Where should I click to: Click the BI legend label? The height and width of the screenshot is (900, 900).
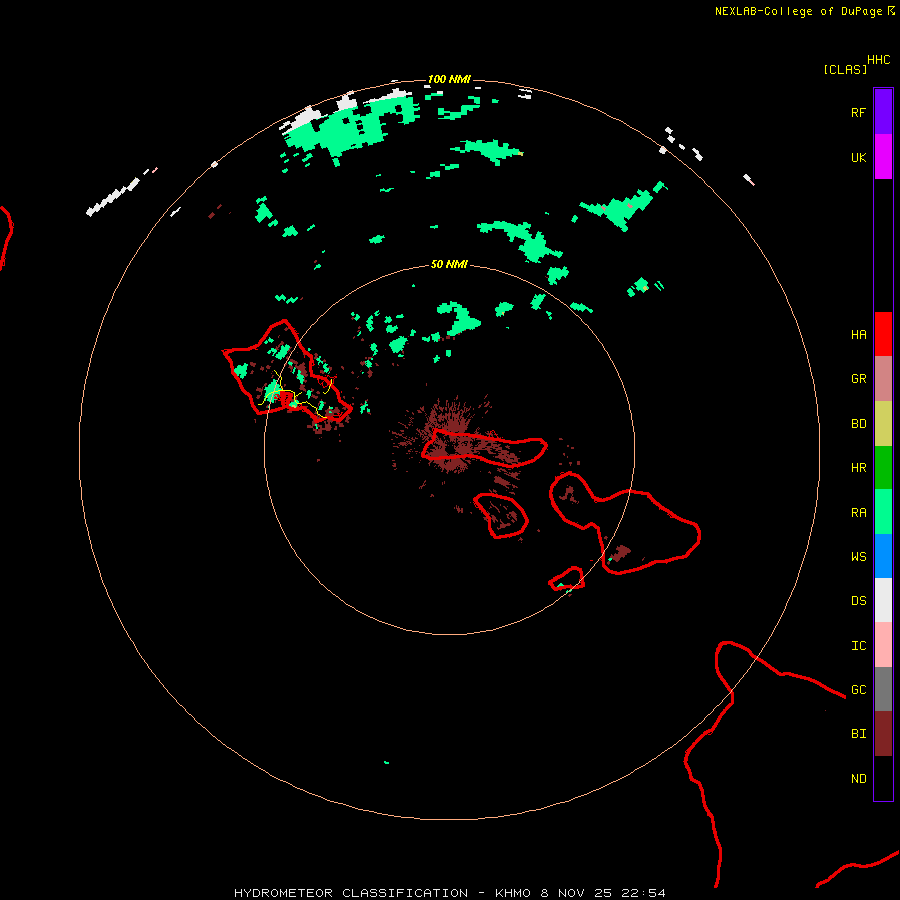point(859,734)
